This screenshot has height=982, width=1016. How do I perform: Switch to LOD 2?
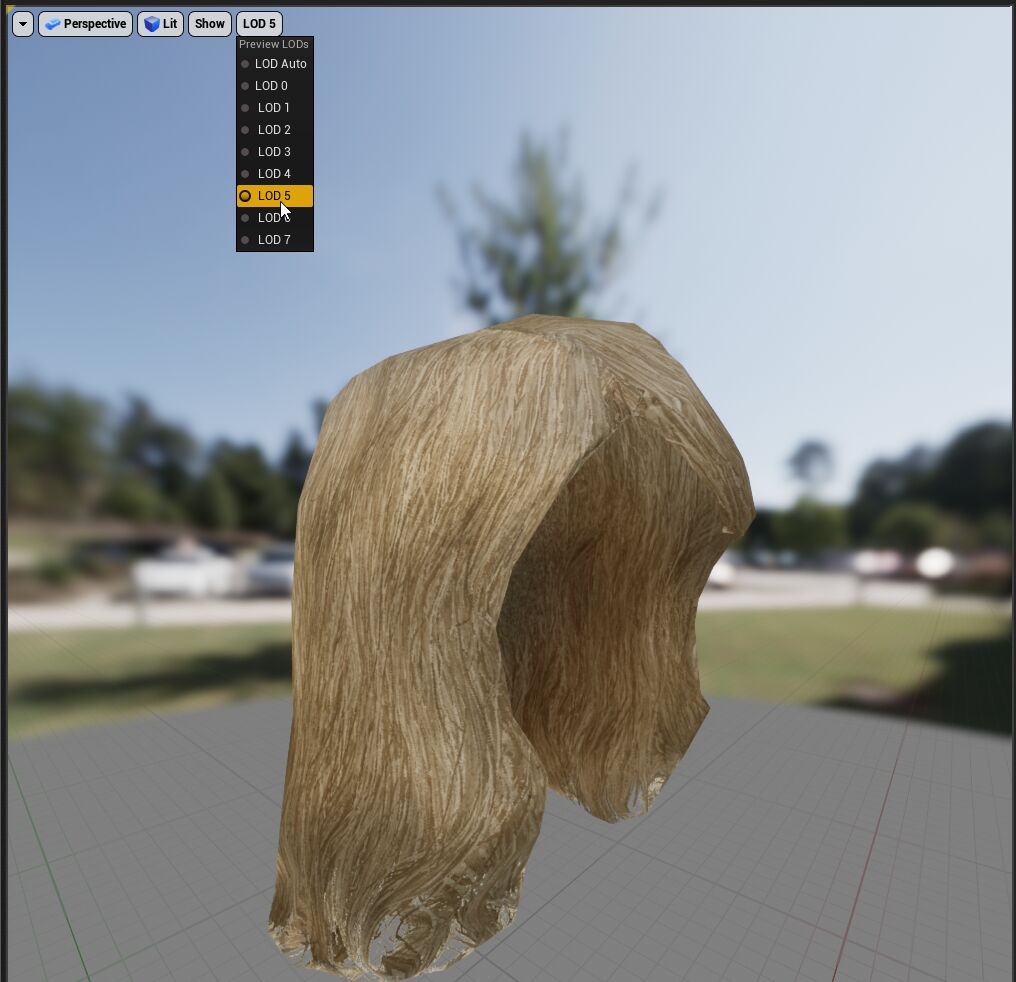[x=273, y=129]
